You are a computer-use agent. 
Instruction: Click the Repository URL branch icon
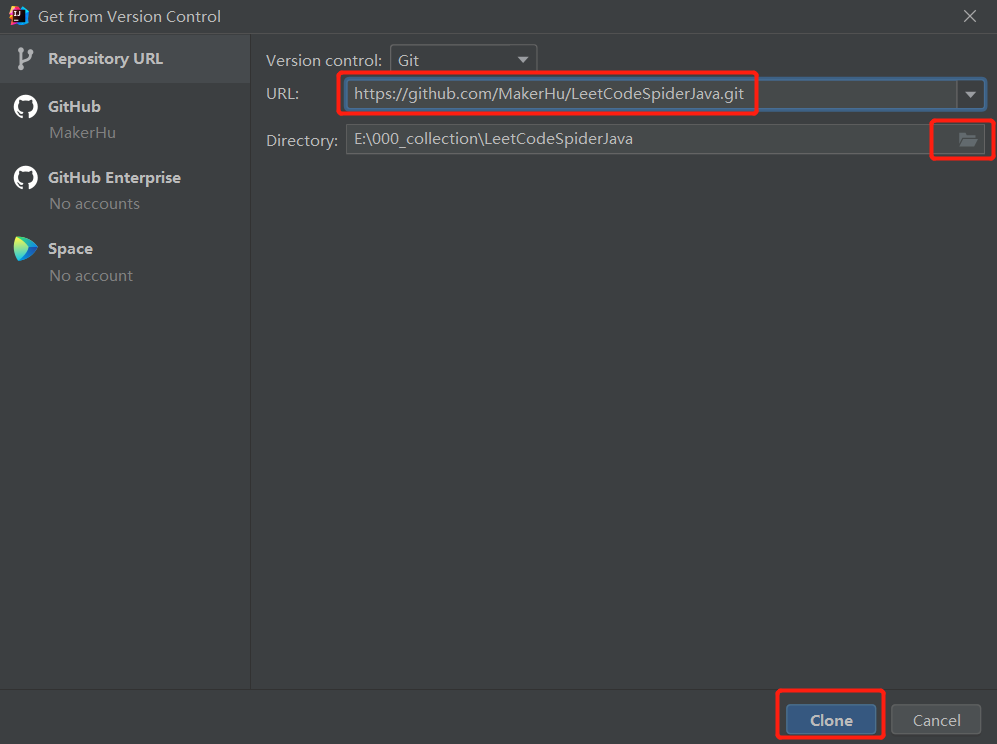pos(25,59)
